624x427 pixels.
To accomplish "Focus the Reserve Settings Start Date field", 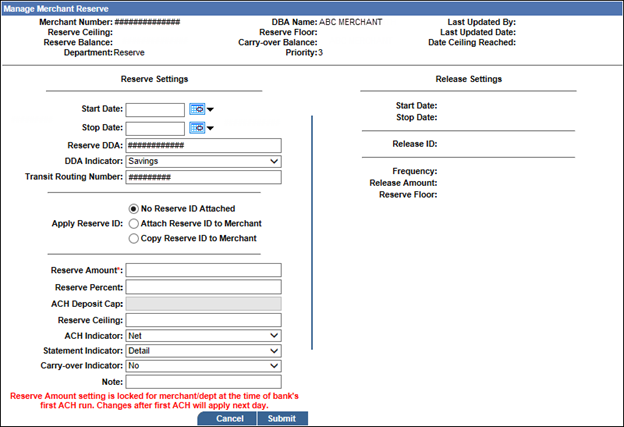I will [x=155, y=109].
